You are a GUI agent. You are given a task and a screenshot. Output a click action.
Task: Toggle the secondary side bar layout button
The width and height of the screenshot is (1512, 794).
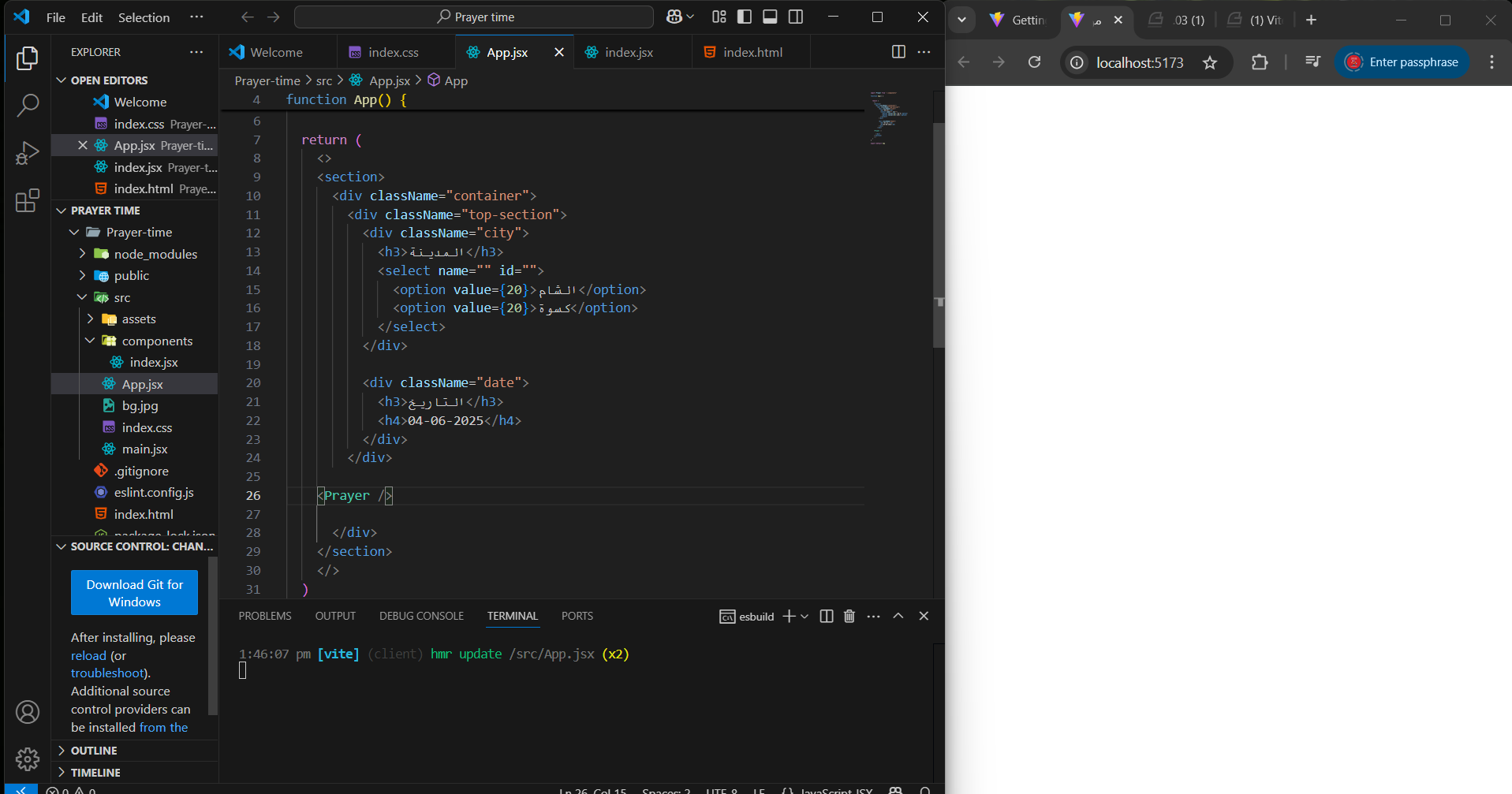tap(796, 17)
